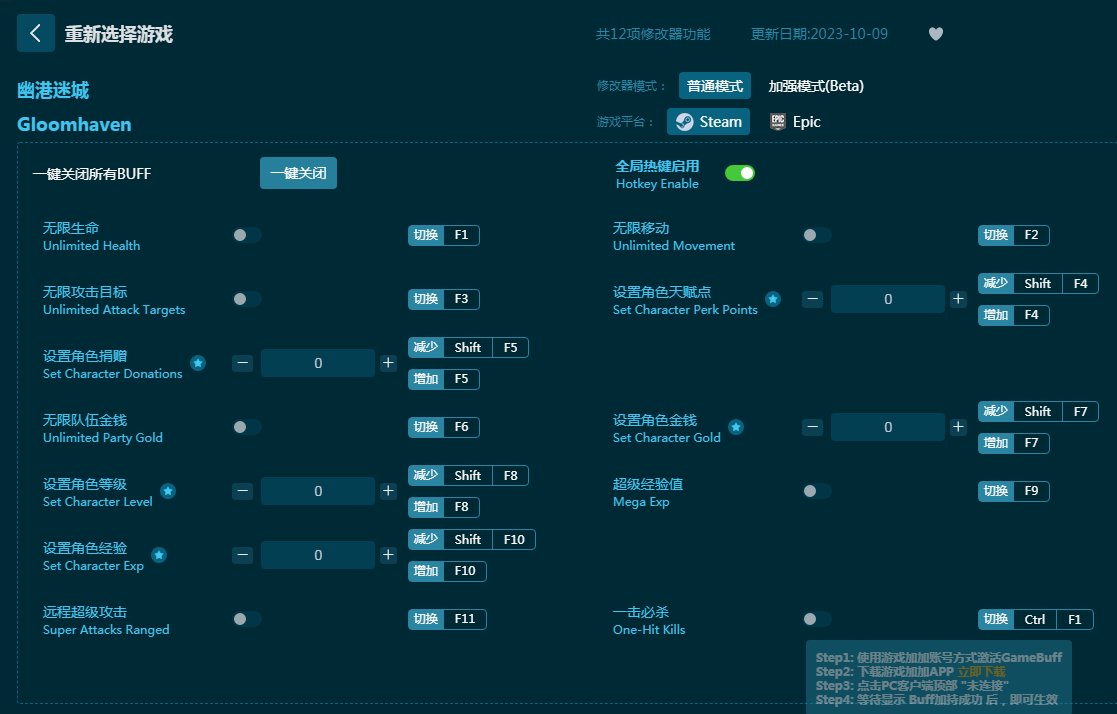Toggle Unlimited Health on
The height and width of the screenshot is (714, 1117).
[x=246, y=235]
